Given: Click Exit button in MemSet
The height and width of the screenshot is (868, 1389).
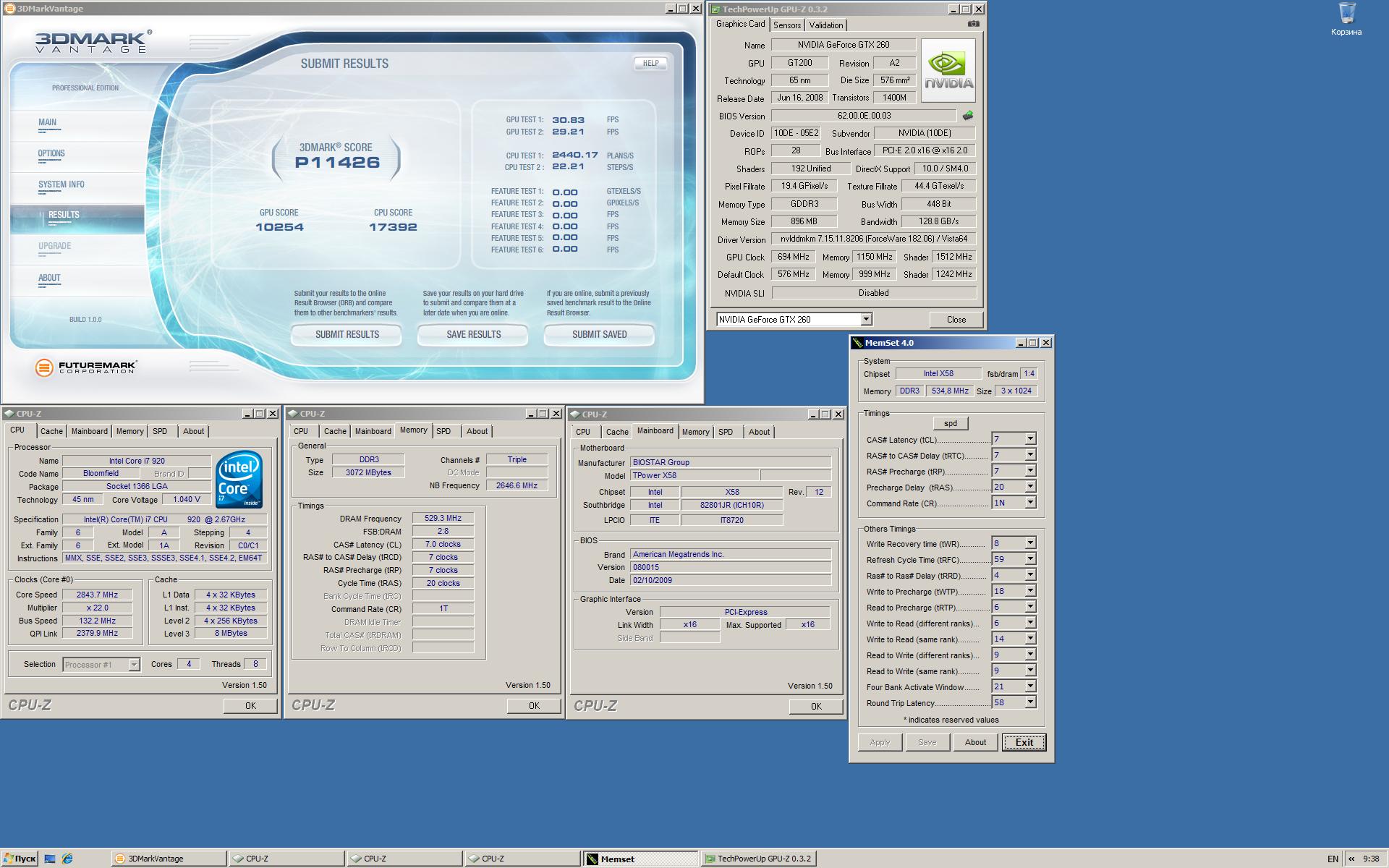Looking at the screenshot, I should coord(1024,742).
